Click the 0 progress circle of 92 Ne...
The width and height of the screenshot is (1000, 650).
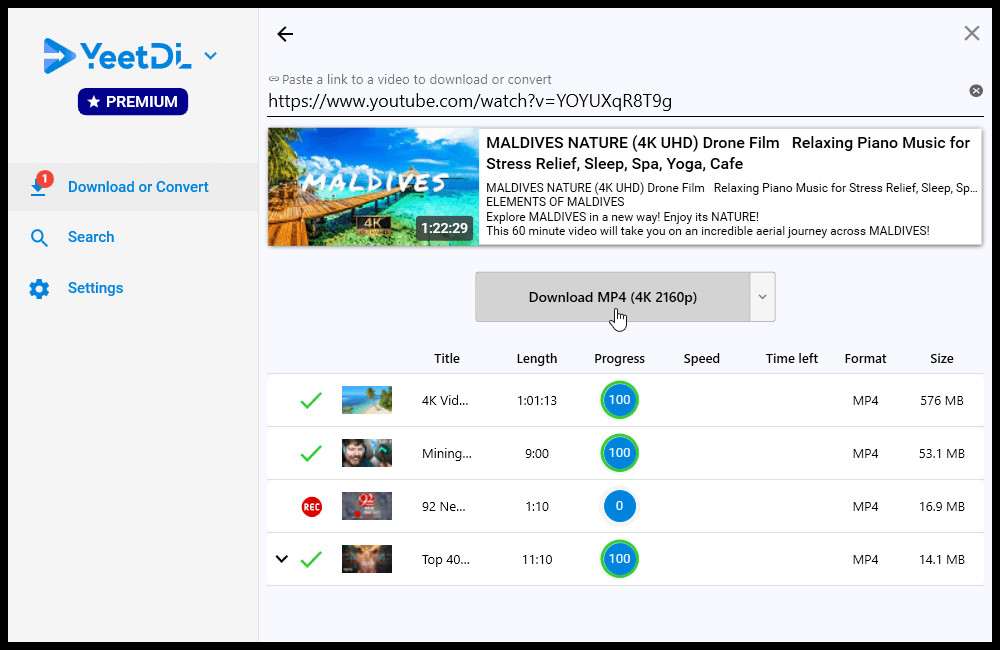(619, 506)
